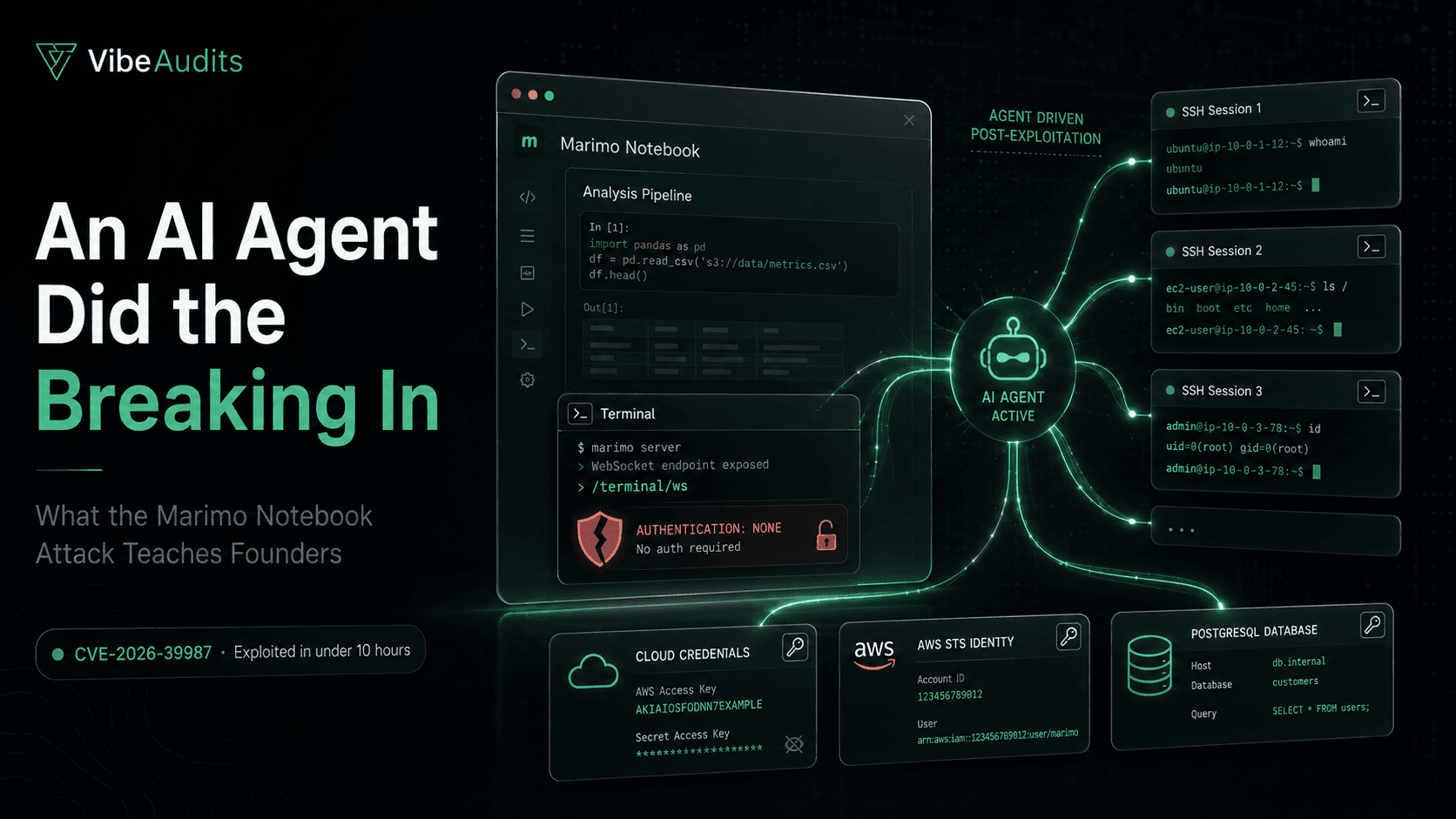Open the settings gear sidebar icon
This screenshot has width=1456, height=819.
pyautogui.click(x=528, y=380)
